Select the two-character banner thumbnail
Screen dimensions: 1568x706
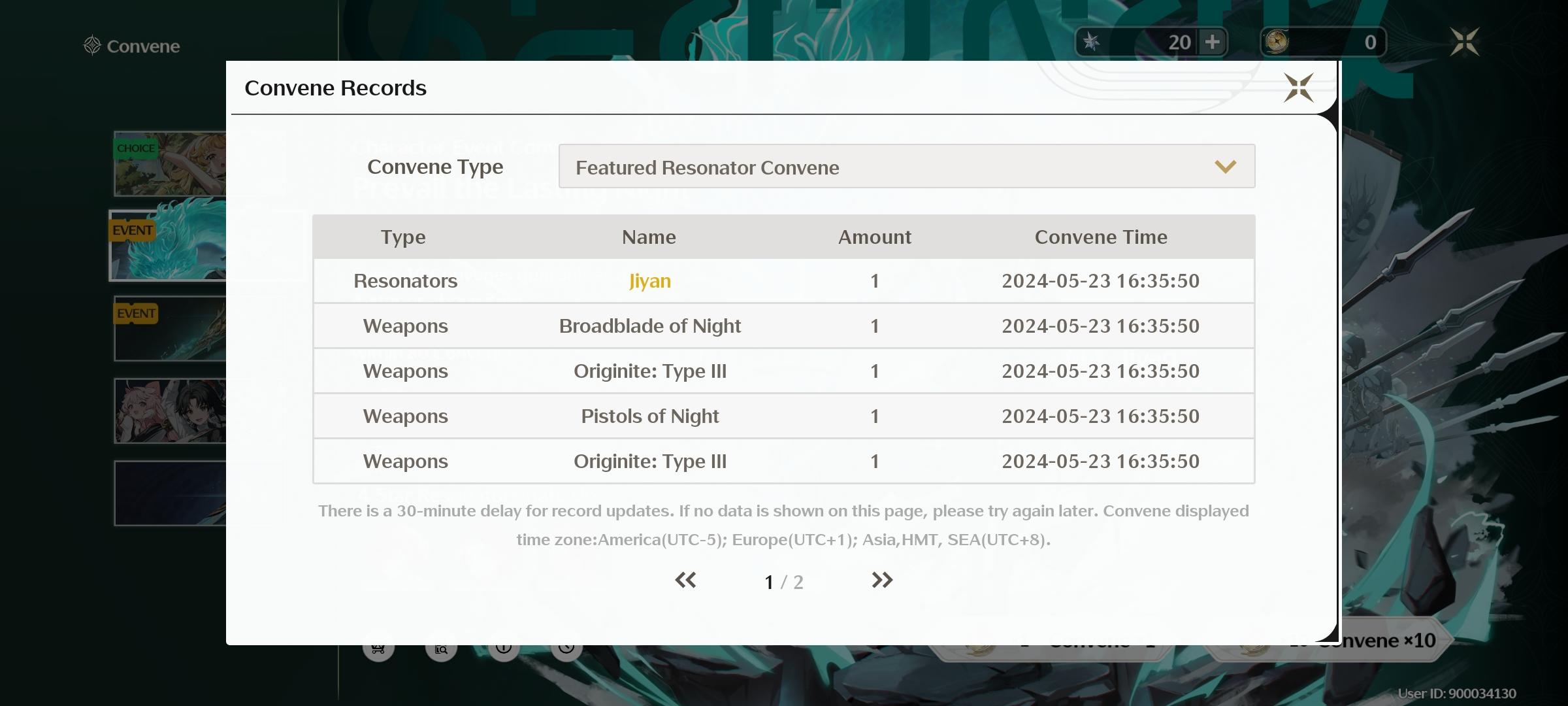[x=170, y=411]
